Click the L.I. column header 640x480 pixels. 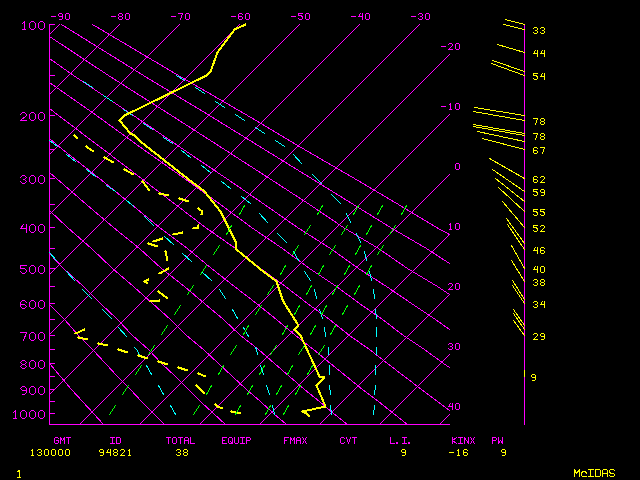pyautogui.click(x=401, y=440)
